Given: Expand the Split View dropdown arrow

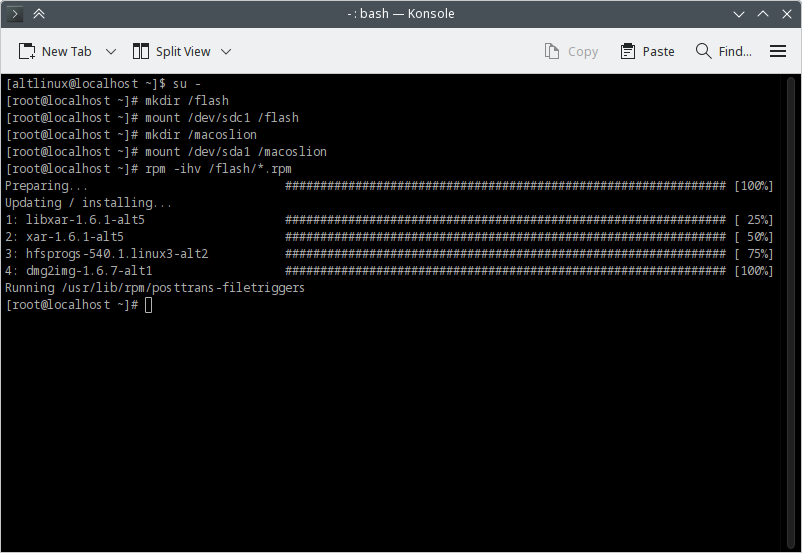Looking at the screenshot, I should pos(226,52).
